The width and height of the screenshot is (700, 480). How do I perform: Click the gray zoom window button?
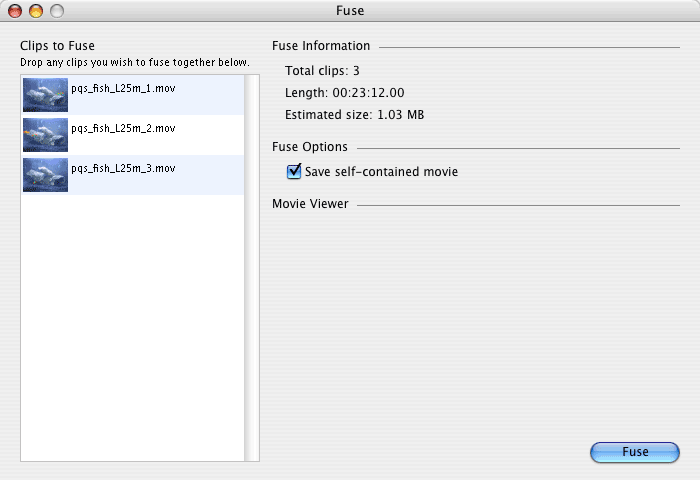(x=57, y=11)
